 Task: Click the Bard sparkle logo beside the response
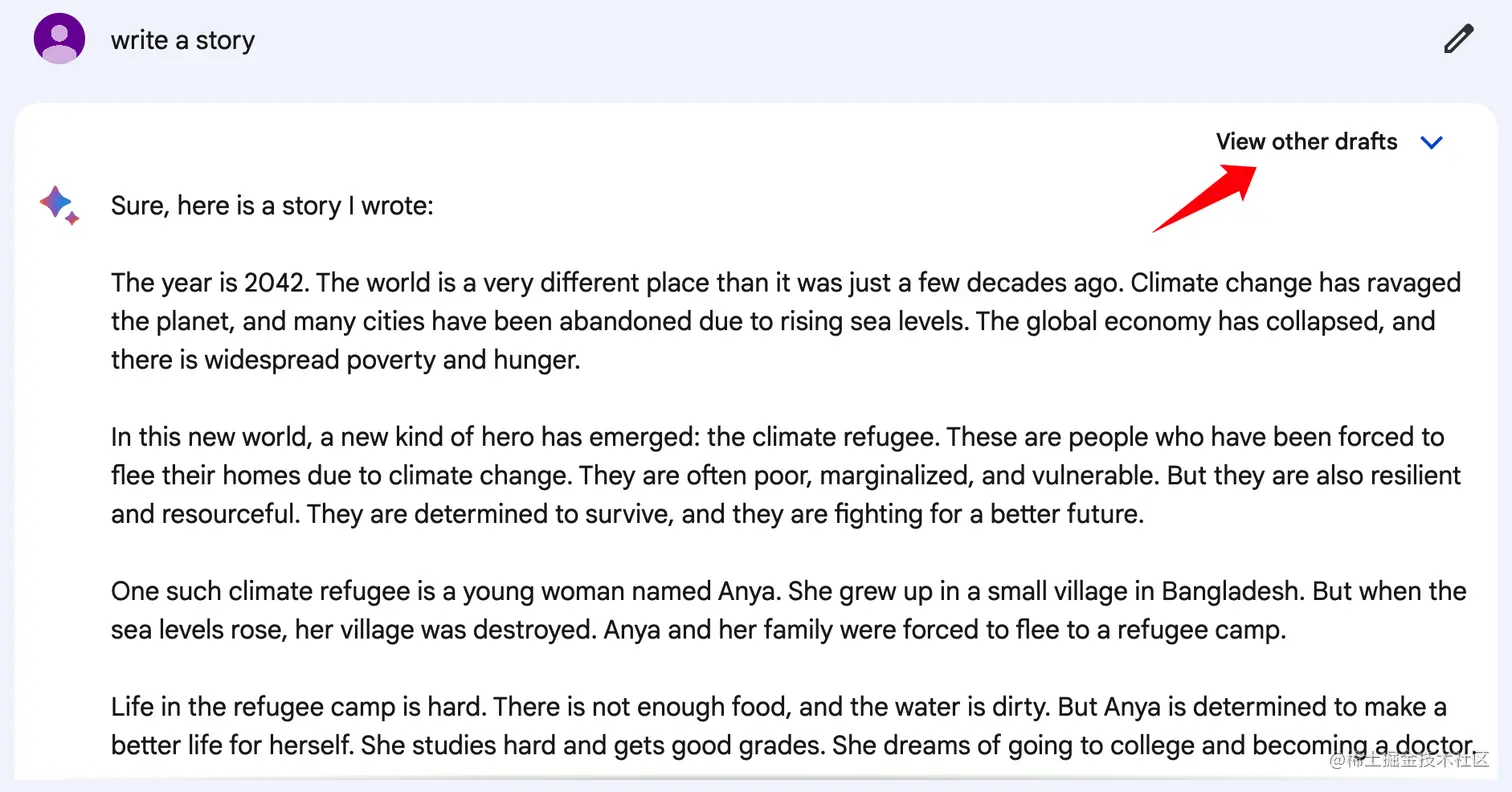[x=59, y=205]
